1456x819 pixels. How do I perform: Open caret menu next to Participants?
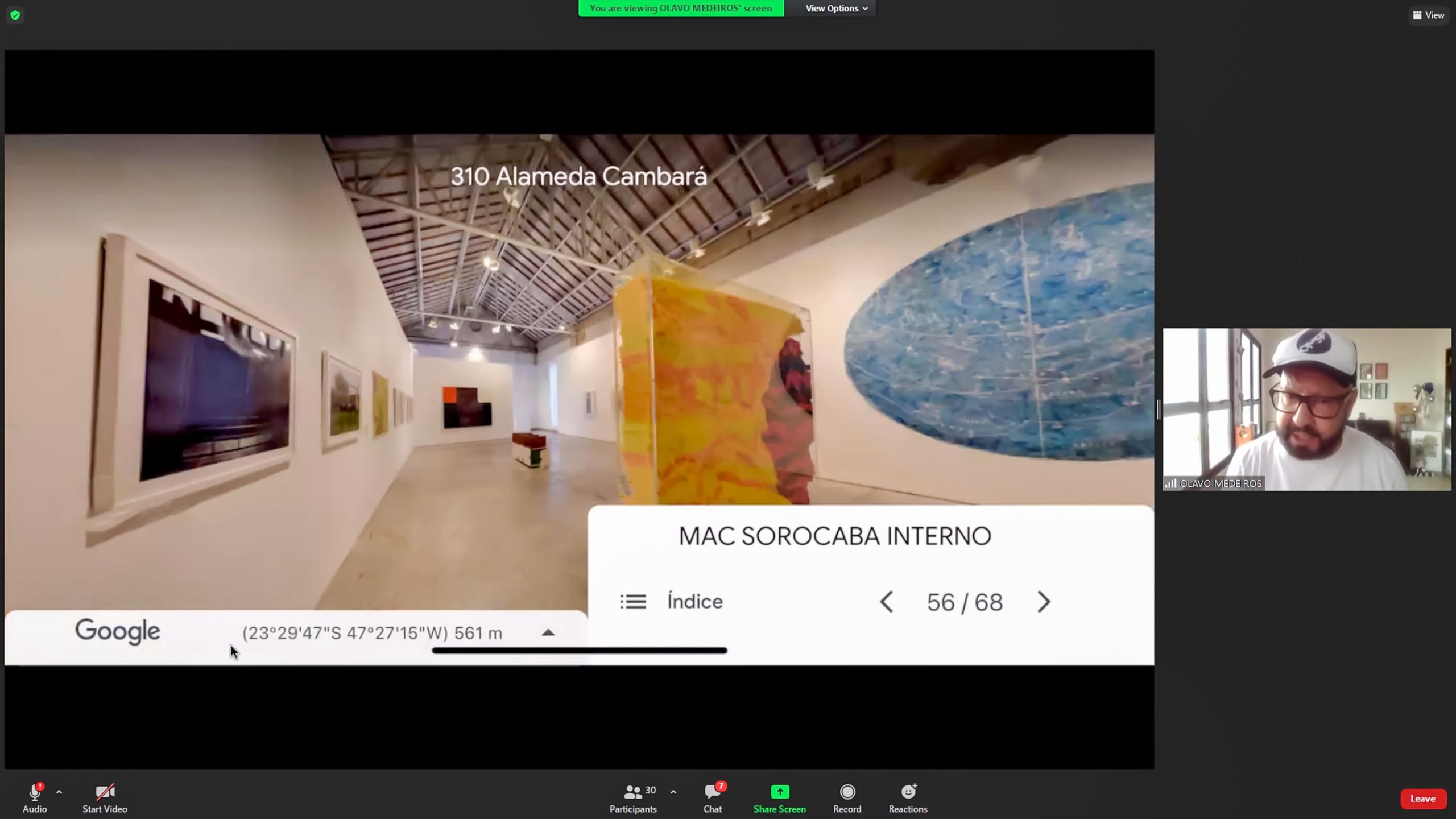673,792
